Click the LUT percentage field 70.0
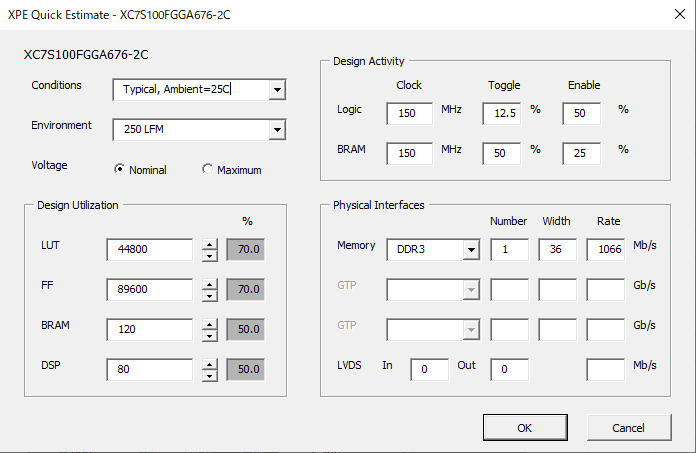 [x=246, y=249]
